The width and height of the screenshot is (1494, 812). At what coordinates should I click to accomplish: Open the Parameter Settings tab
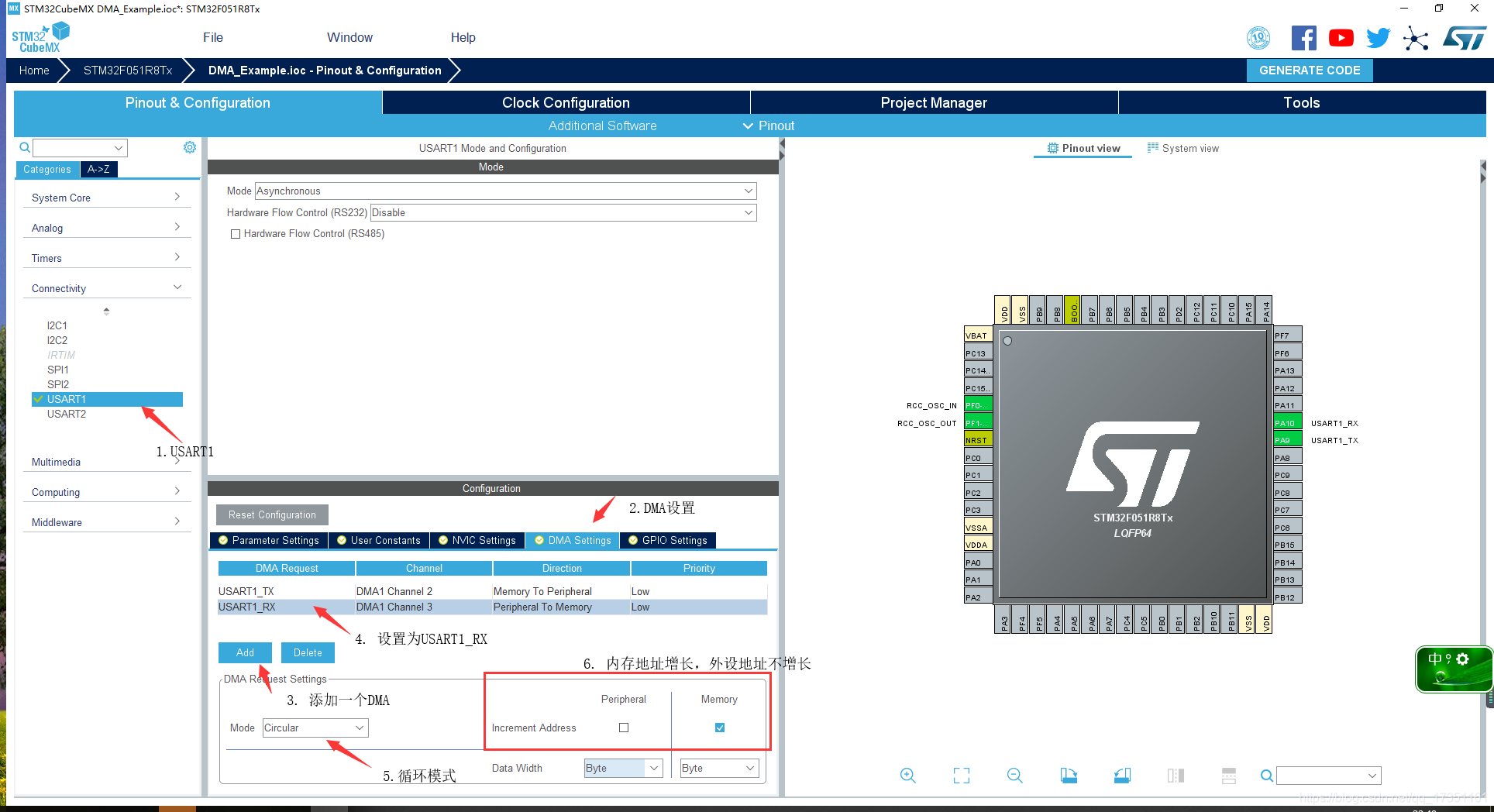point(269,540)
